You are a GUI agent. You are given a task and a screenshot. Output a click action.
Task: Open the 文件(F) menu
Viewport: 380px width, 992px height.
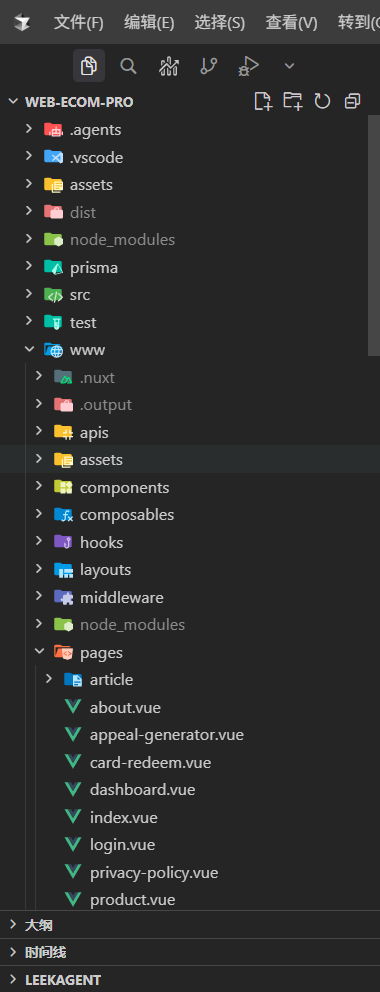(78, 23)
